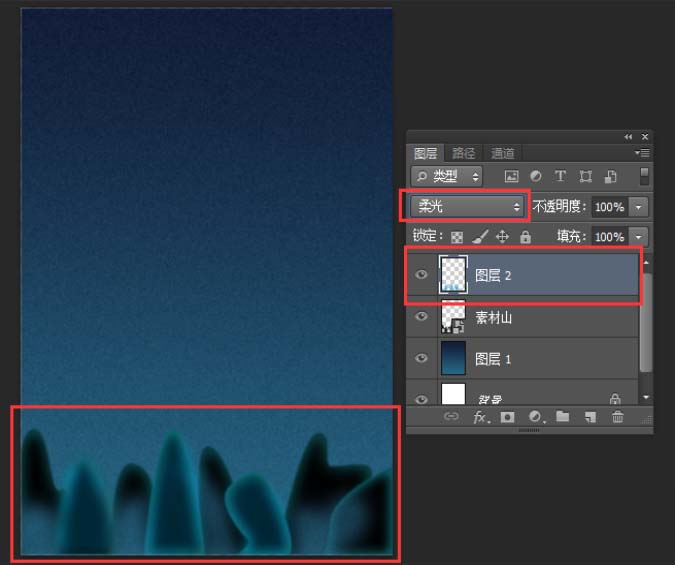Hide the 图层 2 layer
Screen dimensions: 675x565
(x=421, y=274)
